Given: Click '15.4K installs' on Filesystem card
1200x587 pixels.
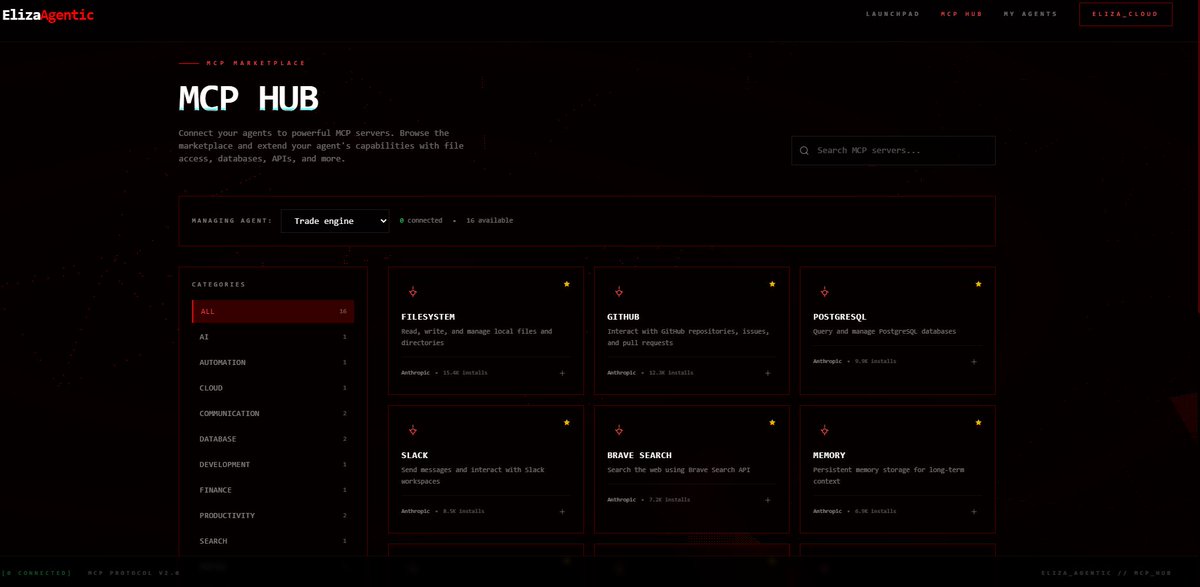Looking at the screenshot, I should coord(465,373).
